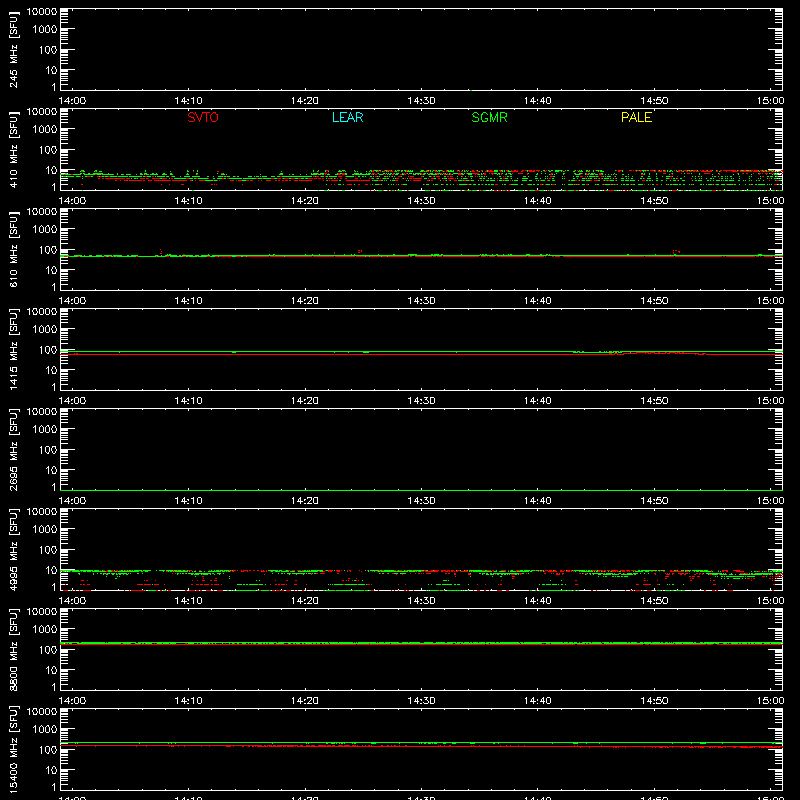Select the 2695 MHz [SFU] axis title
800x800 pixels.
(13, 449)
